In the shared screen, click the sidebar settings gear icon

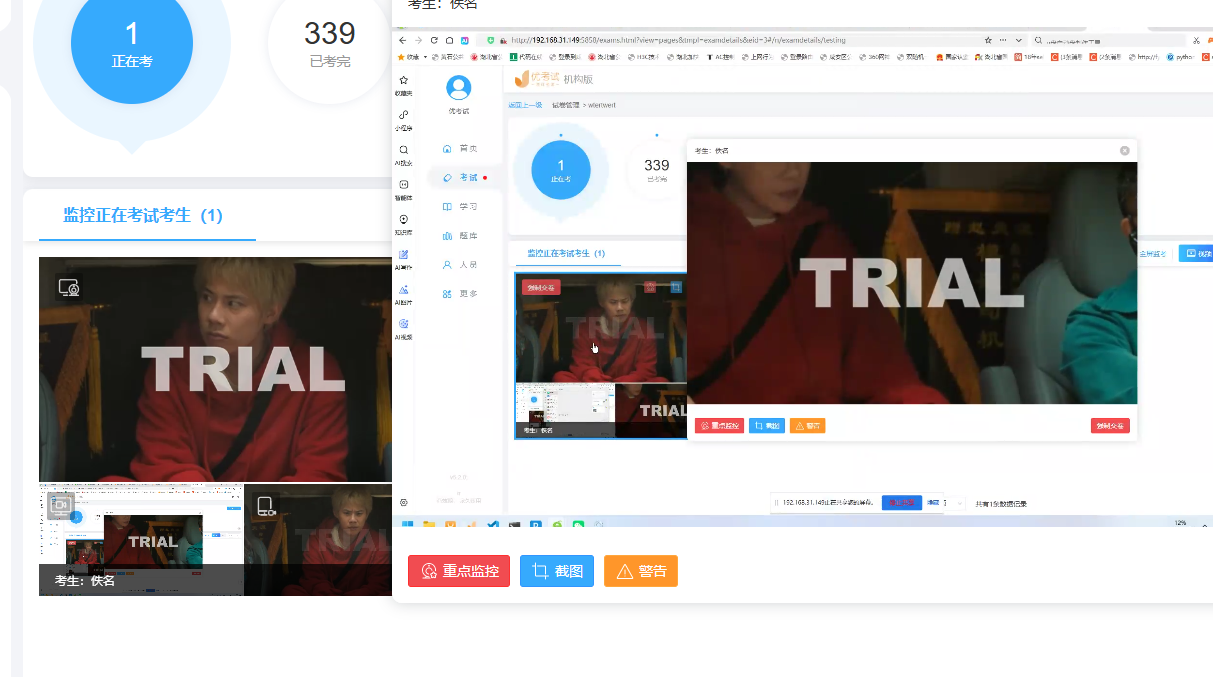click(404, 502)
